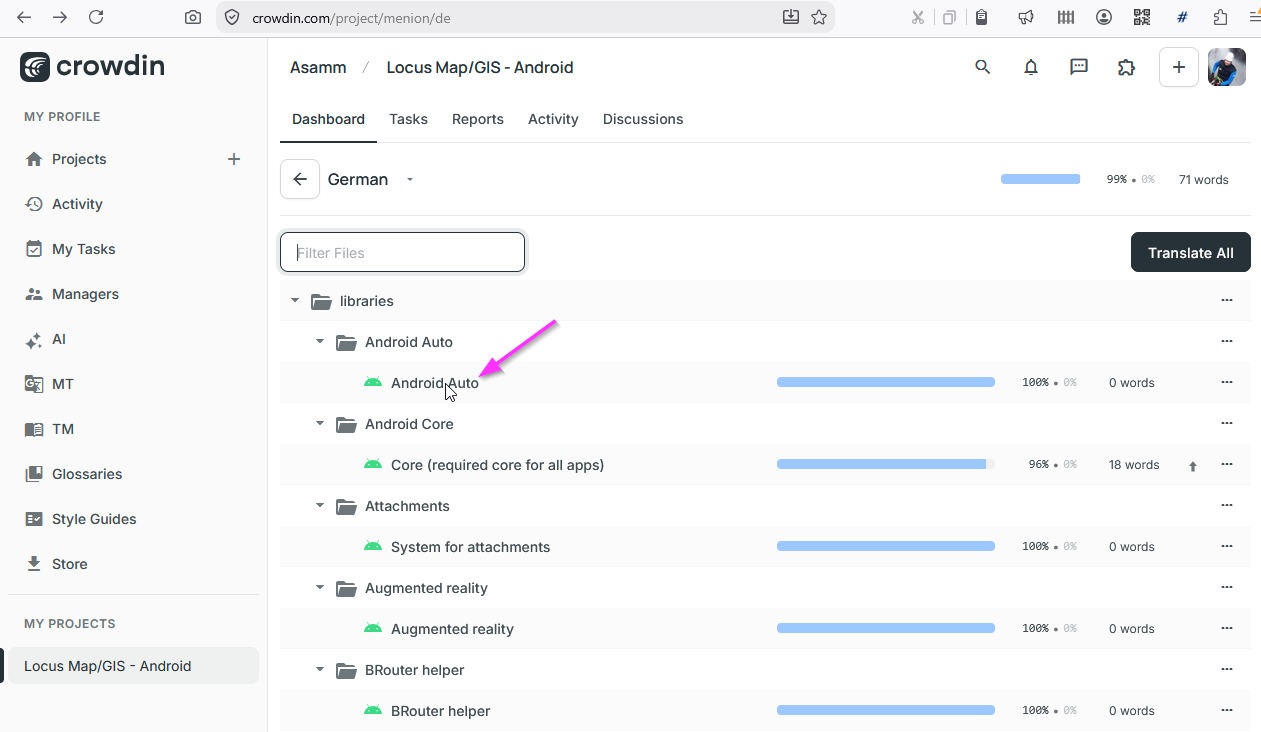Open the QR code extension icon
Screen dimensions: 1261x732
[1142, 17]
